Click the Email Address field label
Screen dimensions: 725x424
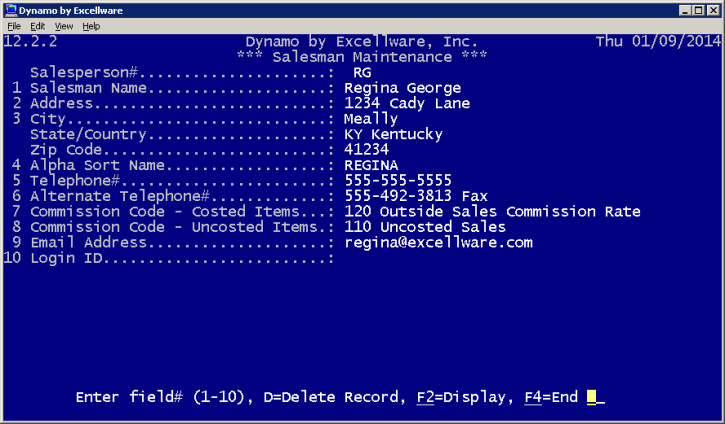88,242
